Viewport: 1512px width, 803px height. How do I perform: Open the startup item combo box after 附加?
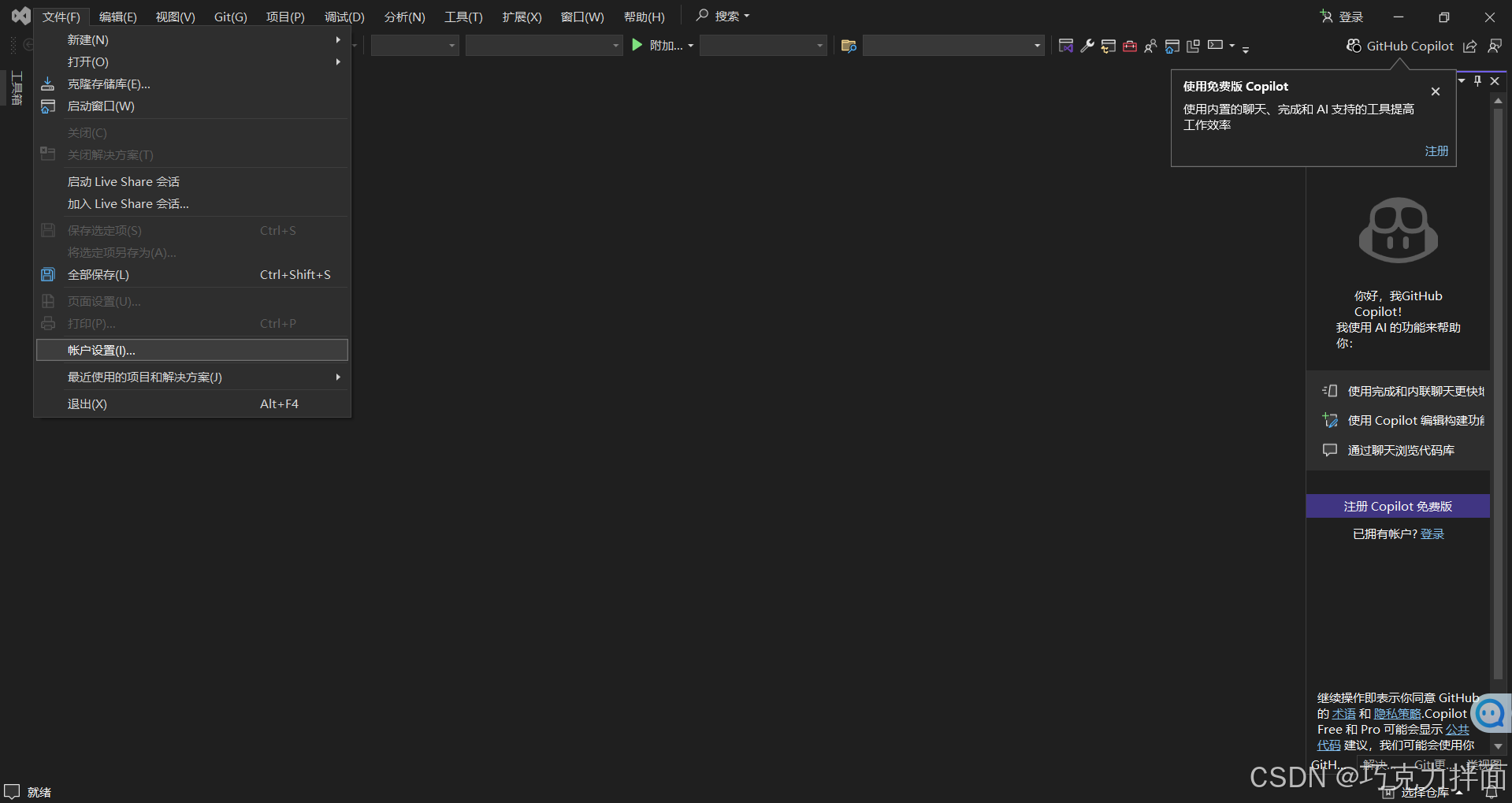(x=763, y=46)
